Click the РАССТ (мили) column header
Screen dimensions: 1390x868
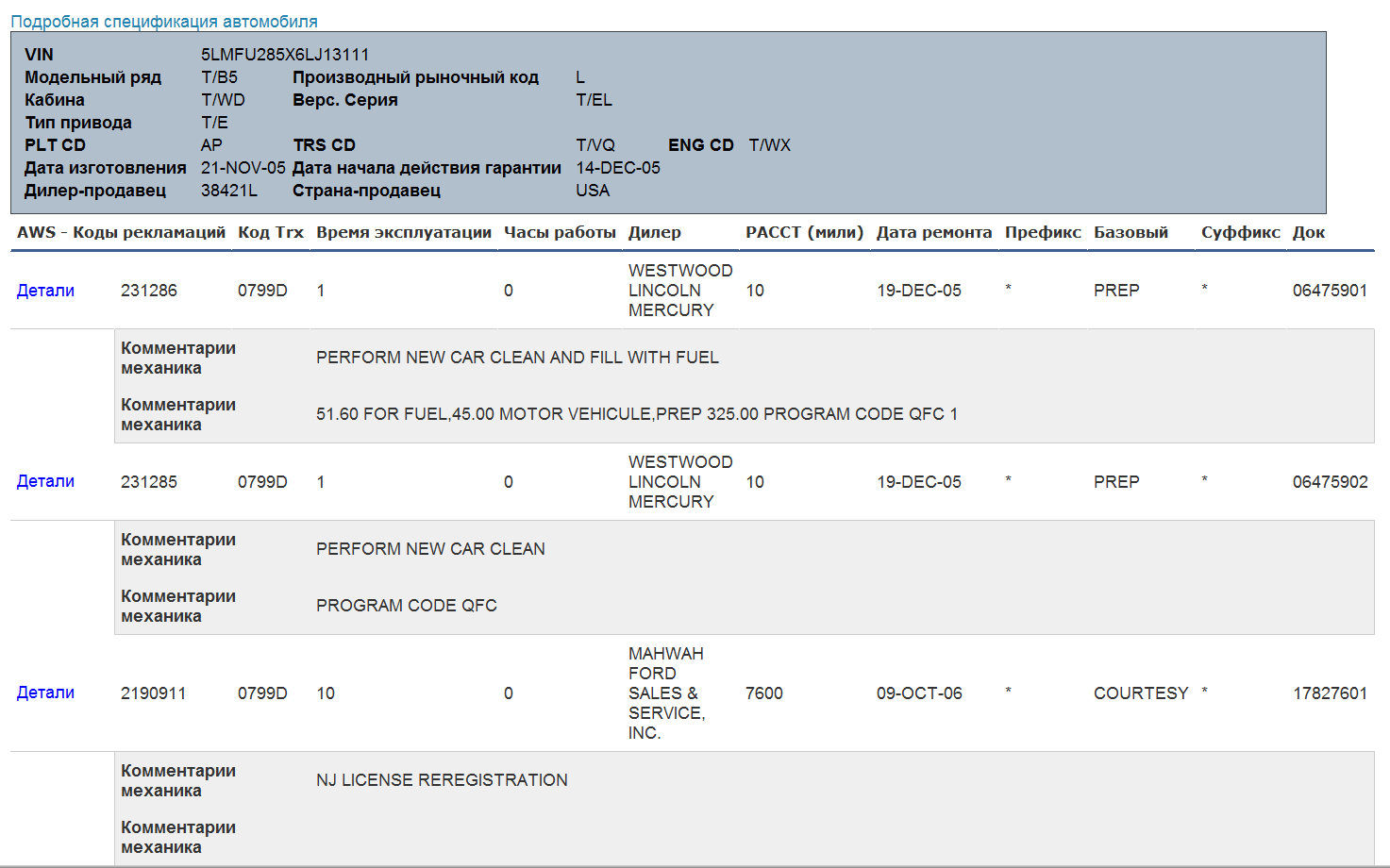pyautogui.click(x=804, y=232)
